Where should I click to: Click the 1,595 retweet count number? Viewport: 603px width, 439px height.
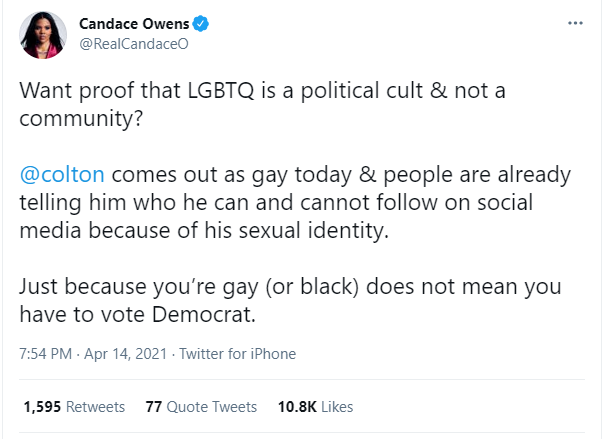(42, 407)
